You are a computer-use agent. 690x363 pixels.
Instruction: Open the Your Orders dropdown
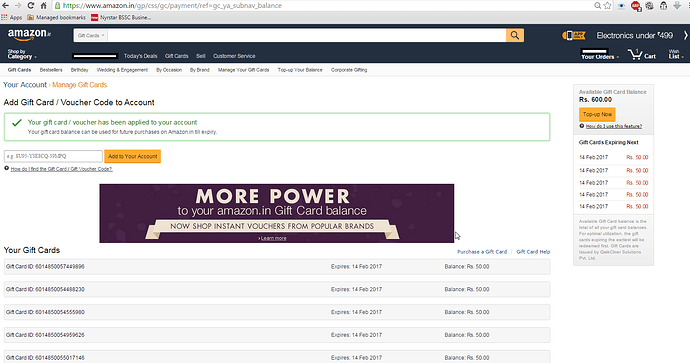pos(600,55)
